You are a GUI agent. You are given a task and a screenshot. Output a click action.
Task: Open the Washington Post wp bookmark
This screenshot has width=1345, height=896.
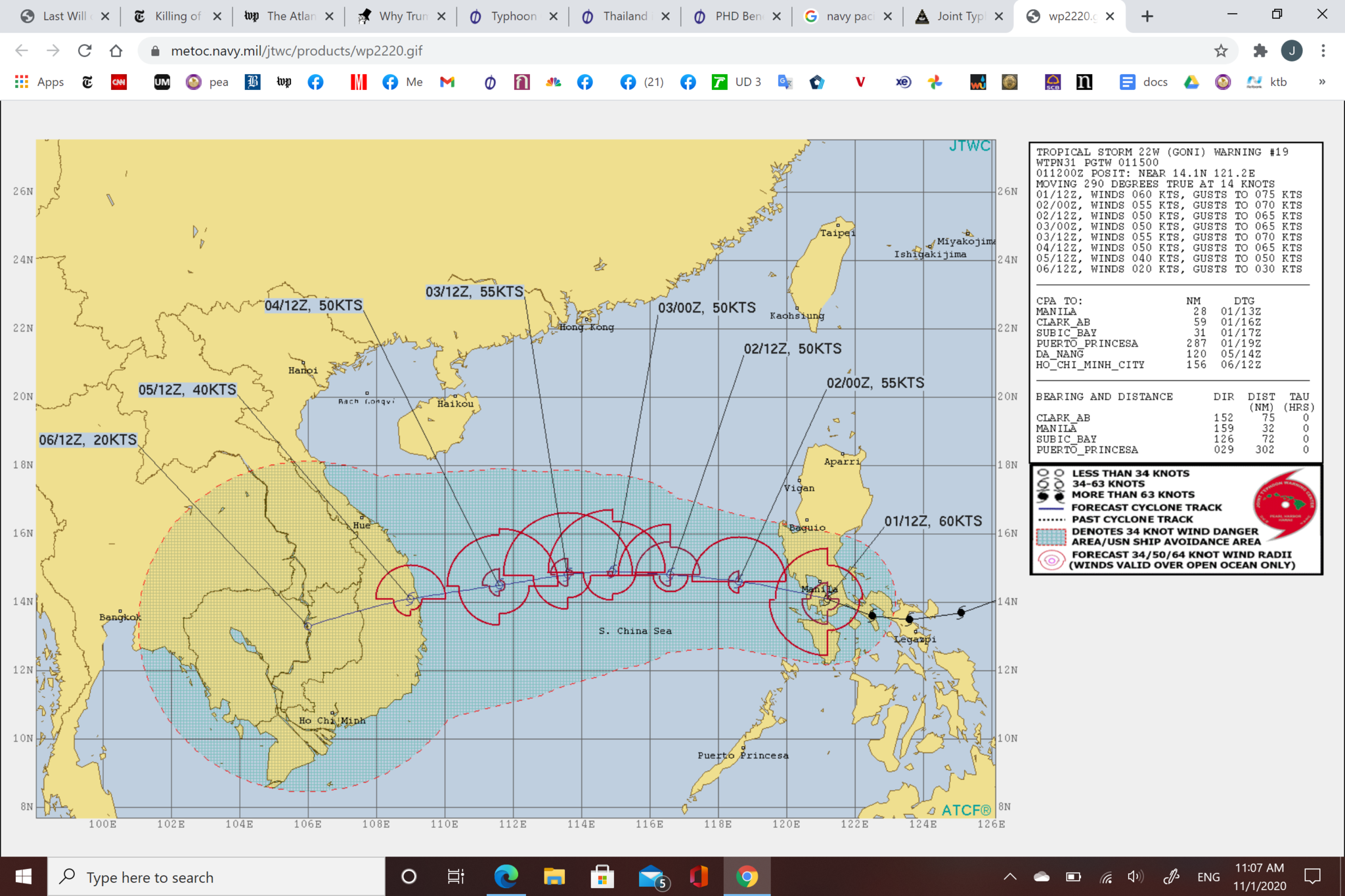pyautogui.click(x=284, y=81)
